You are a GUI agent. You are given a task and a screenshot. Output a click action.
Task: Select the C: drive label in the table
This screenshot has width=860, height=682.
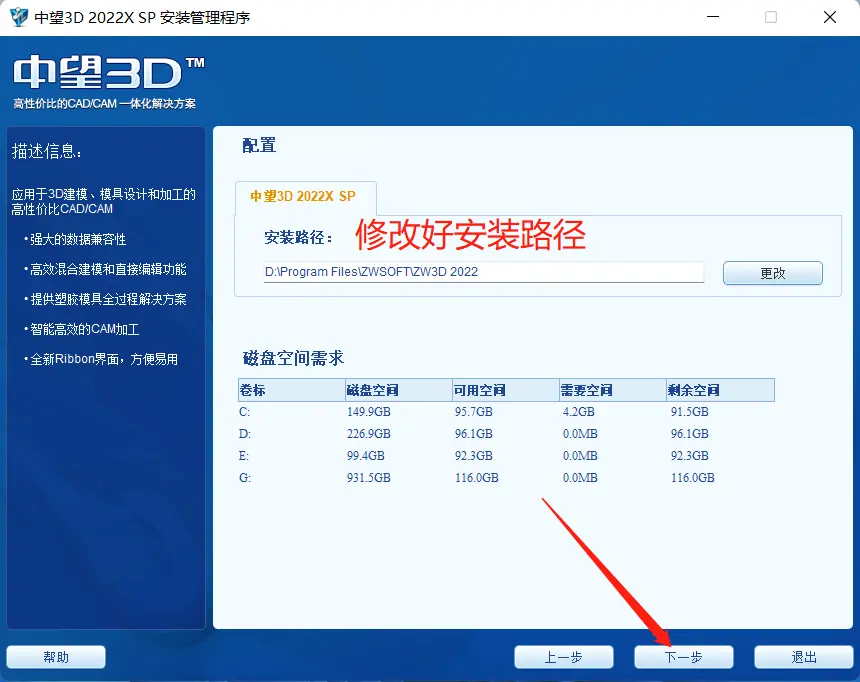tap(245, 412)
